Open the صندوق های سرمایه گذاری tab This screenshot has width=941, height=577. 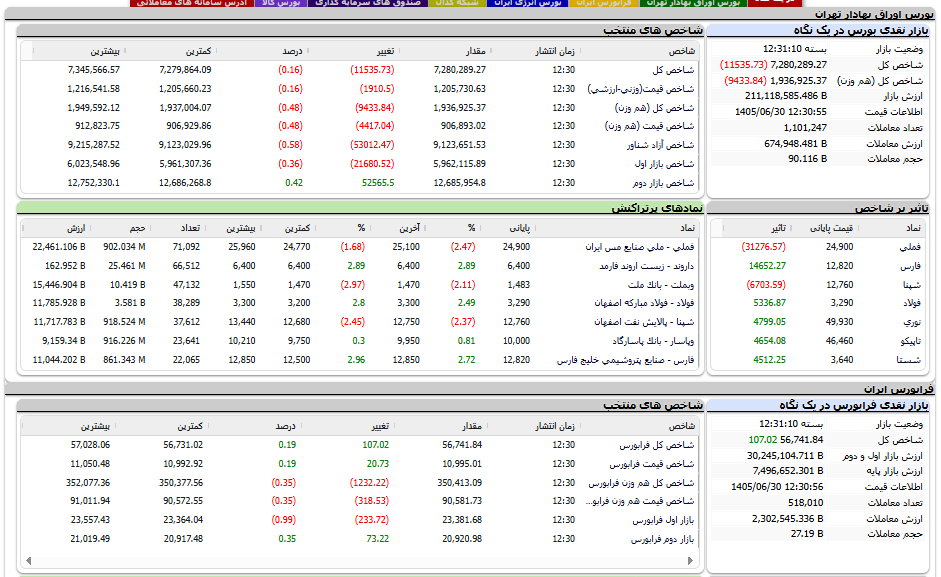pyautogui.click(x=368, y=3)
